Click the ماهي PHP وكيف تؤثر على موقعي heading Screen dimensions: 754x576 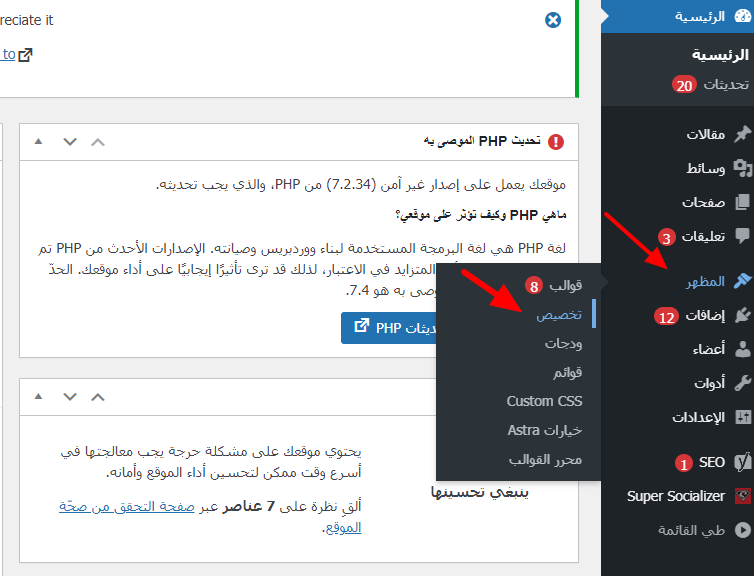tap(481, 214)
